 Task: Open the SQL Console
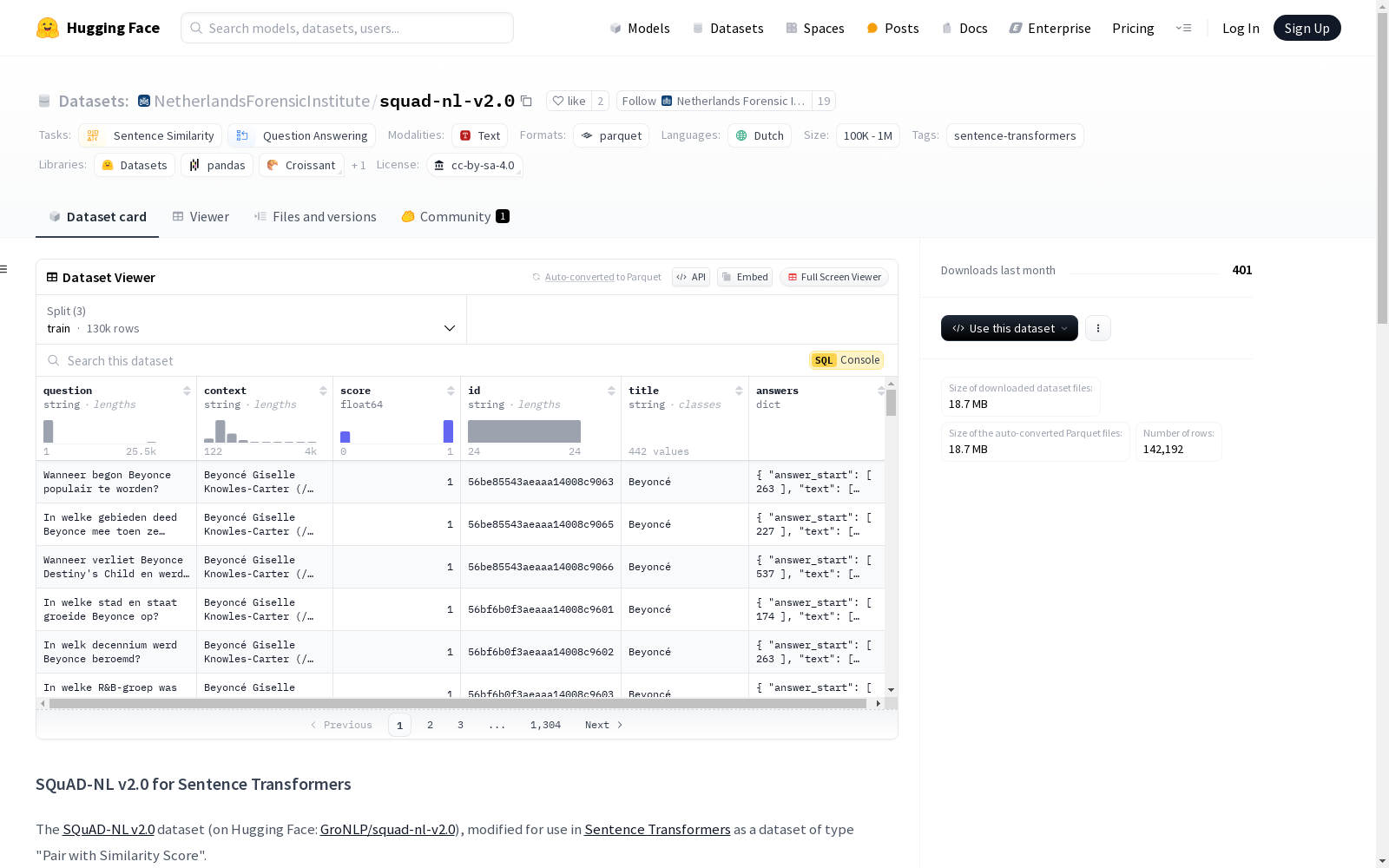pos(846,360)
